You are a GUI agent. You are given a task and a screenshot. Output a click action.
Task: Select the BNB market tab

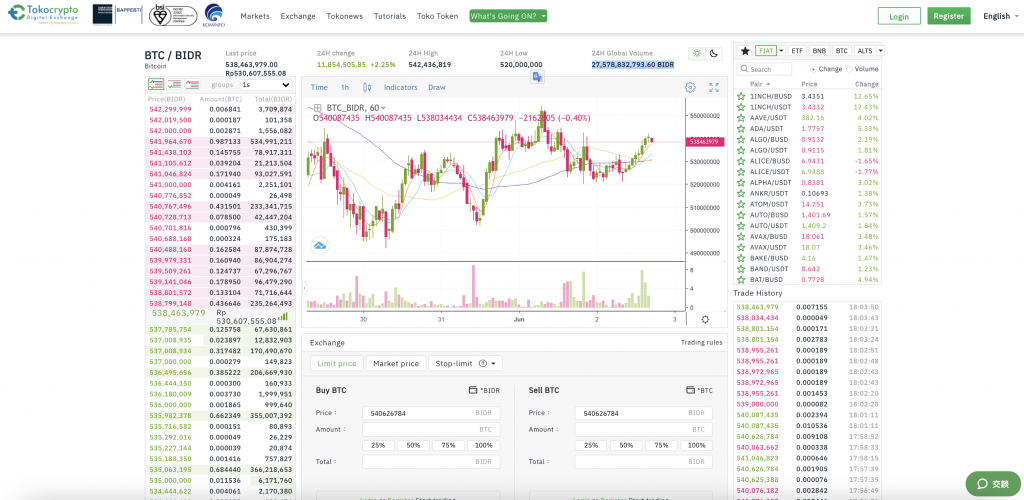(x=819, y=51)
